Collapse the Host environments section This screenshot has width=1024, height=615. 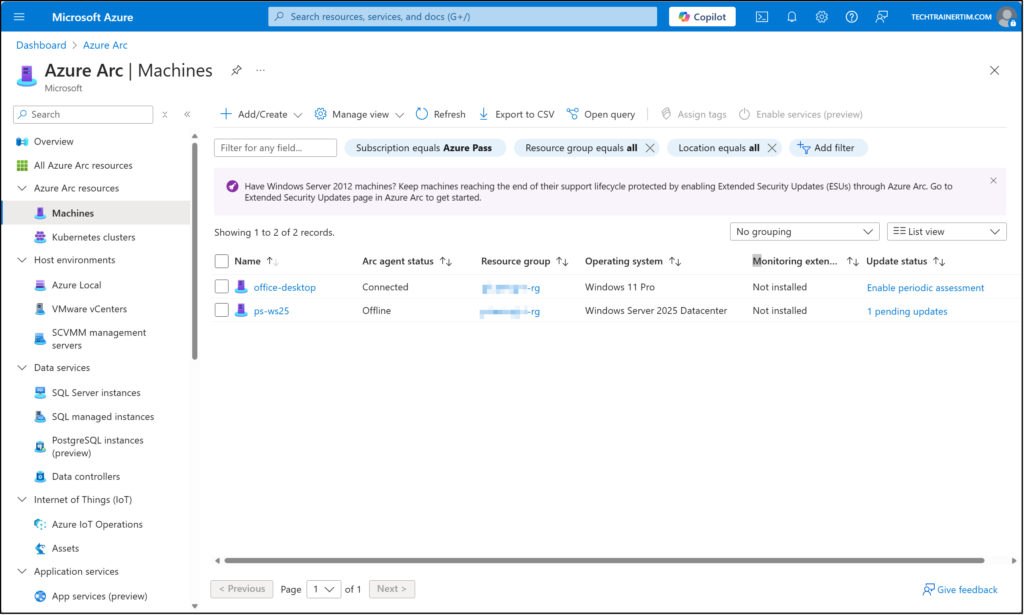[x=22, y=260]
